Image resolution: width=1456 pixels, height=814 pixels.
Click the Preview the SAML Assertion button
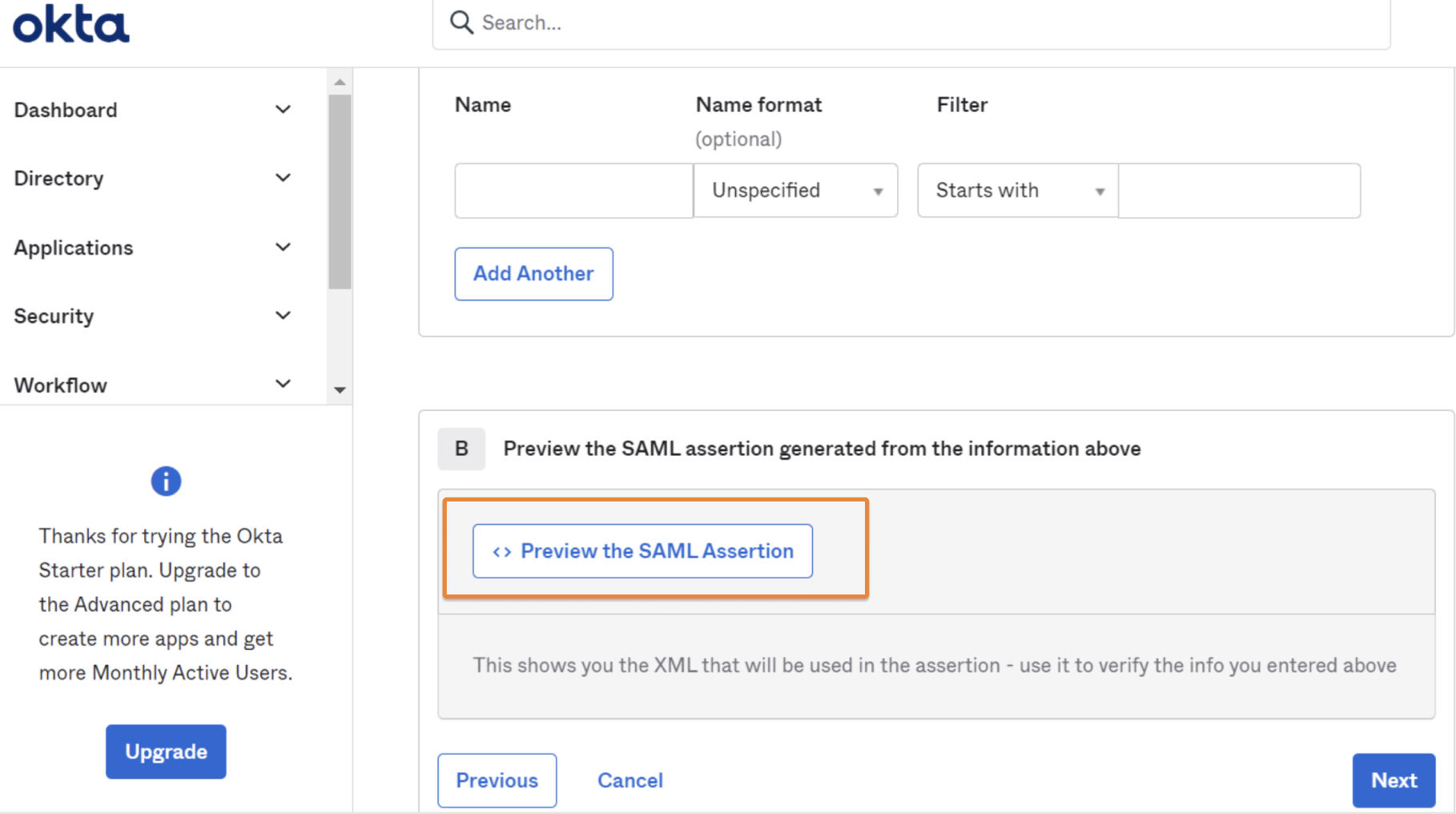coord(642,551)
